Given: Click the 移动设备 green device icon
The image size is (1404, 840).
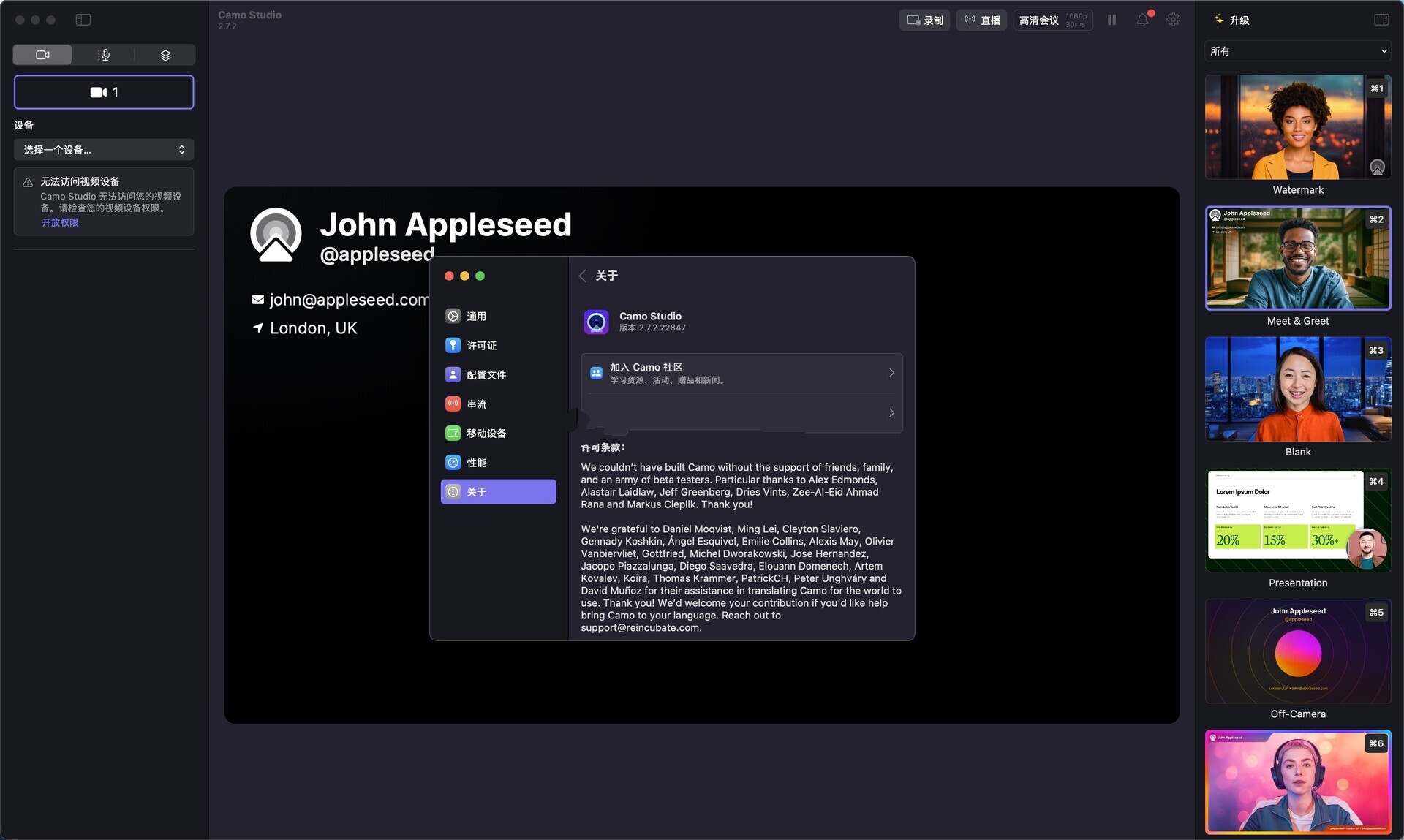Looking at the screenshot, I should [x=453, y=434].
